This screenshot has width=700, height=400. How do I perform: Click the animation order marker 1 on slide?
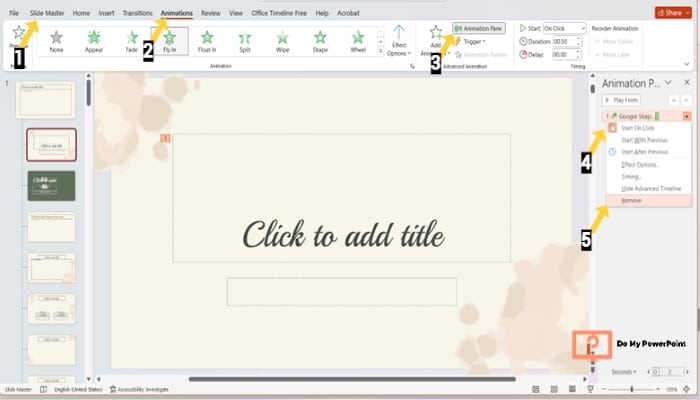click(165, 138)
